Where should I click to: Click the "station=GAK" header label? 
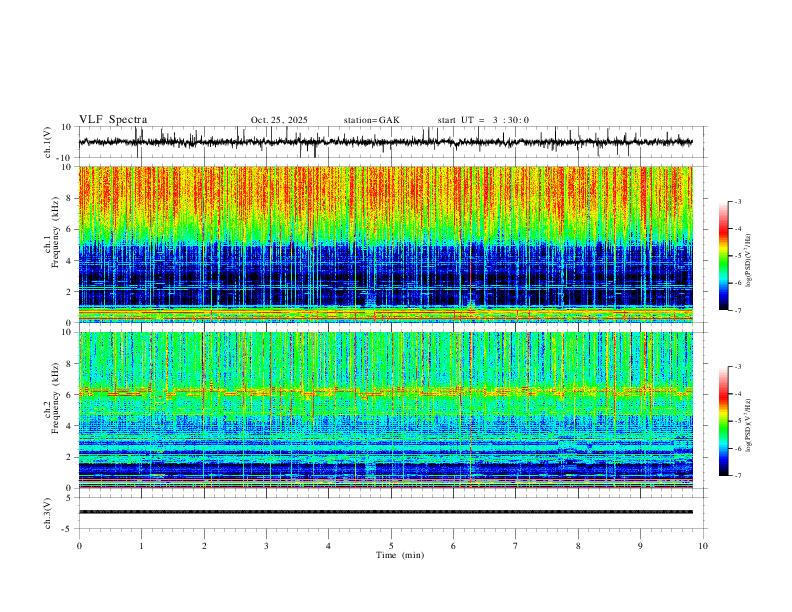pos(371,120)
